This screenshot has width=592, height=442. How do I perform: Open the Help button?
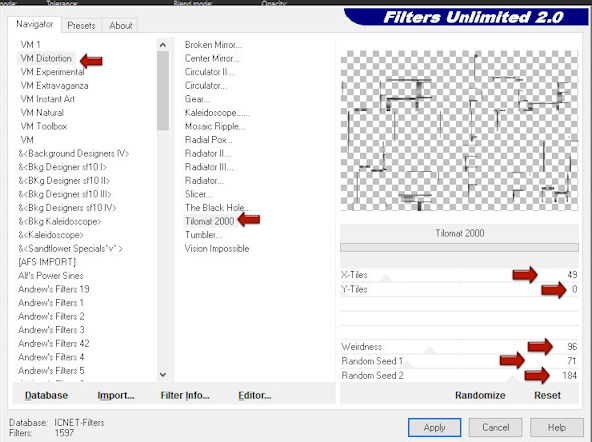pyautogui.click(x=557, y=427)
